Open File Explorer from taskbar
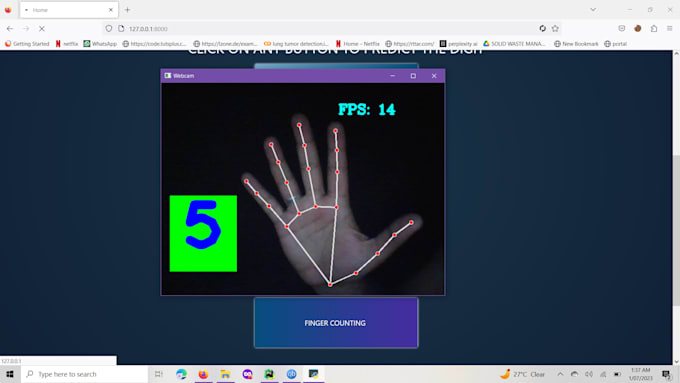Image resolution: width=680 pixels, height=383 pixels. click(225, 374)
